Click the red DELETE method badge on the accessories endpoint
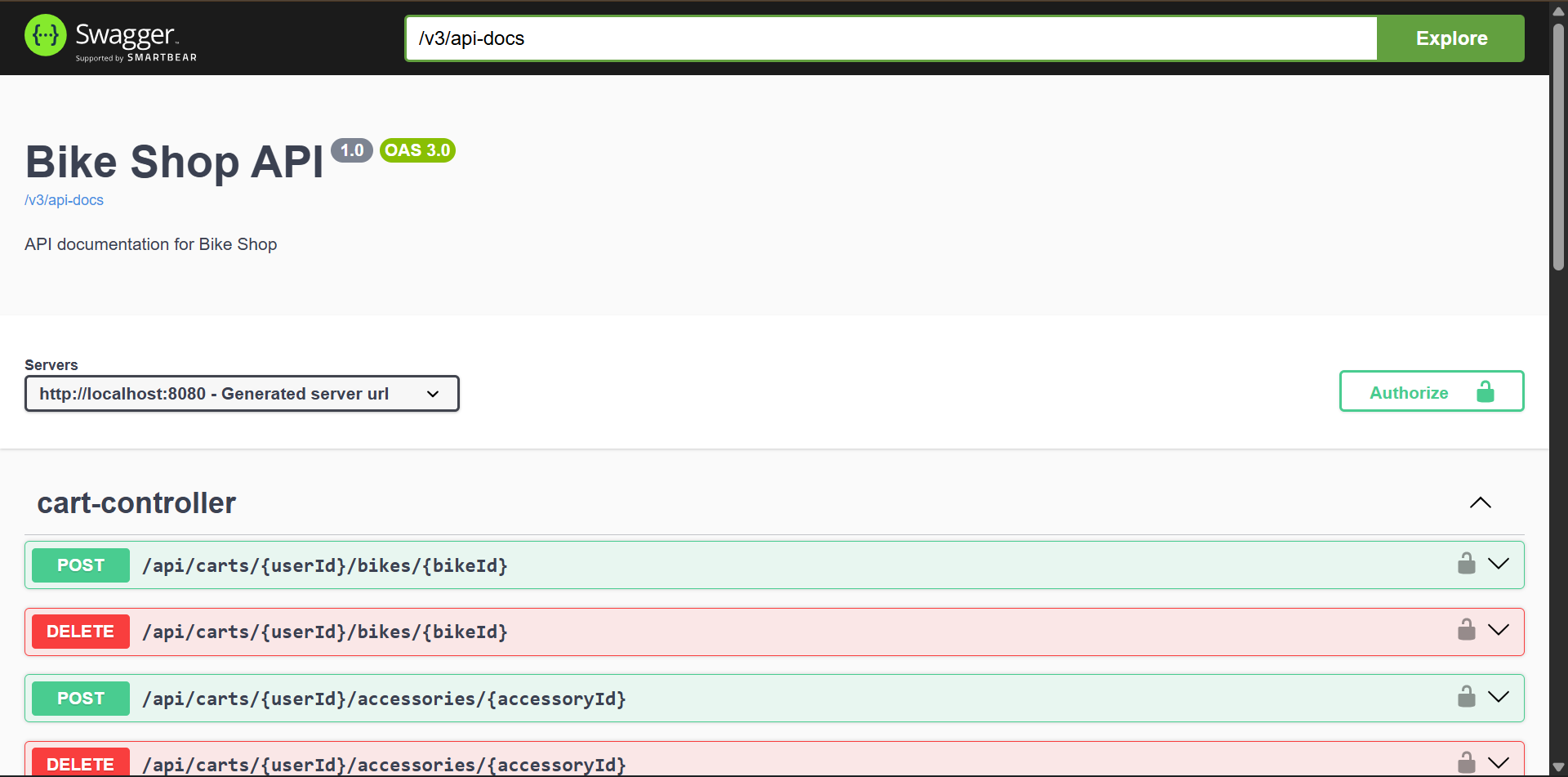The image size is (1568, 777). (79, 764)
